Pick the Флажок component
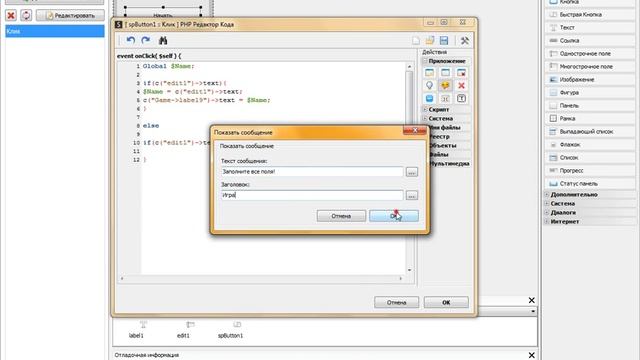This screenshot has width=640, height=360. pos(590,144)
